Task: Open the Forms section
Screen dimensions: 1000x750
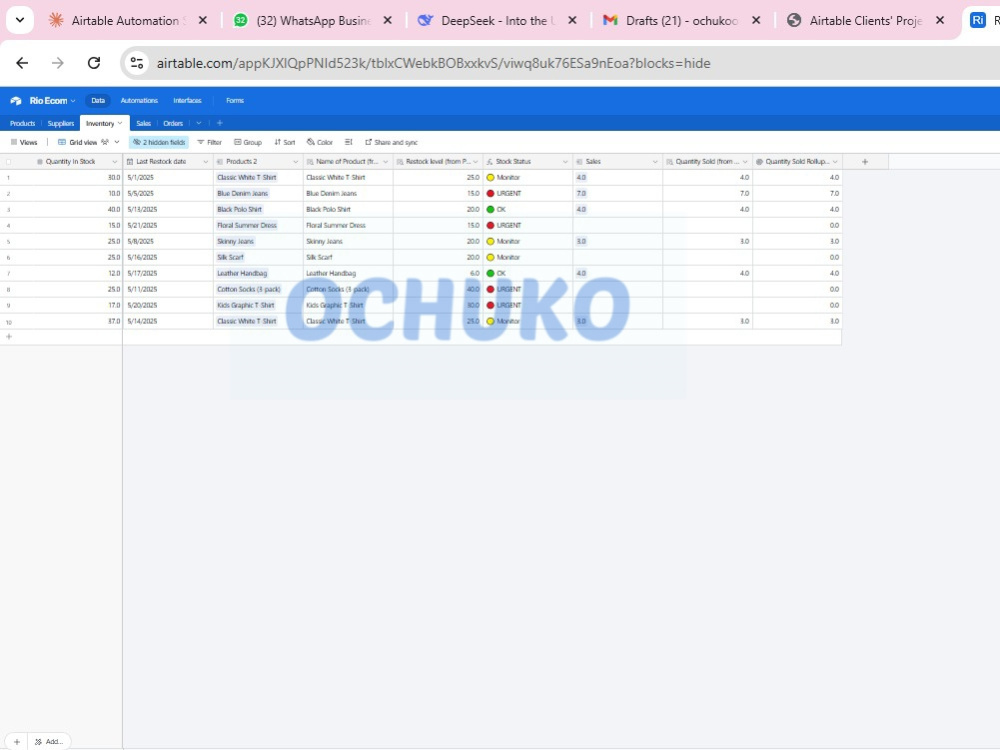Action: pos(235,101)
